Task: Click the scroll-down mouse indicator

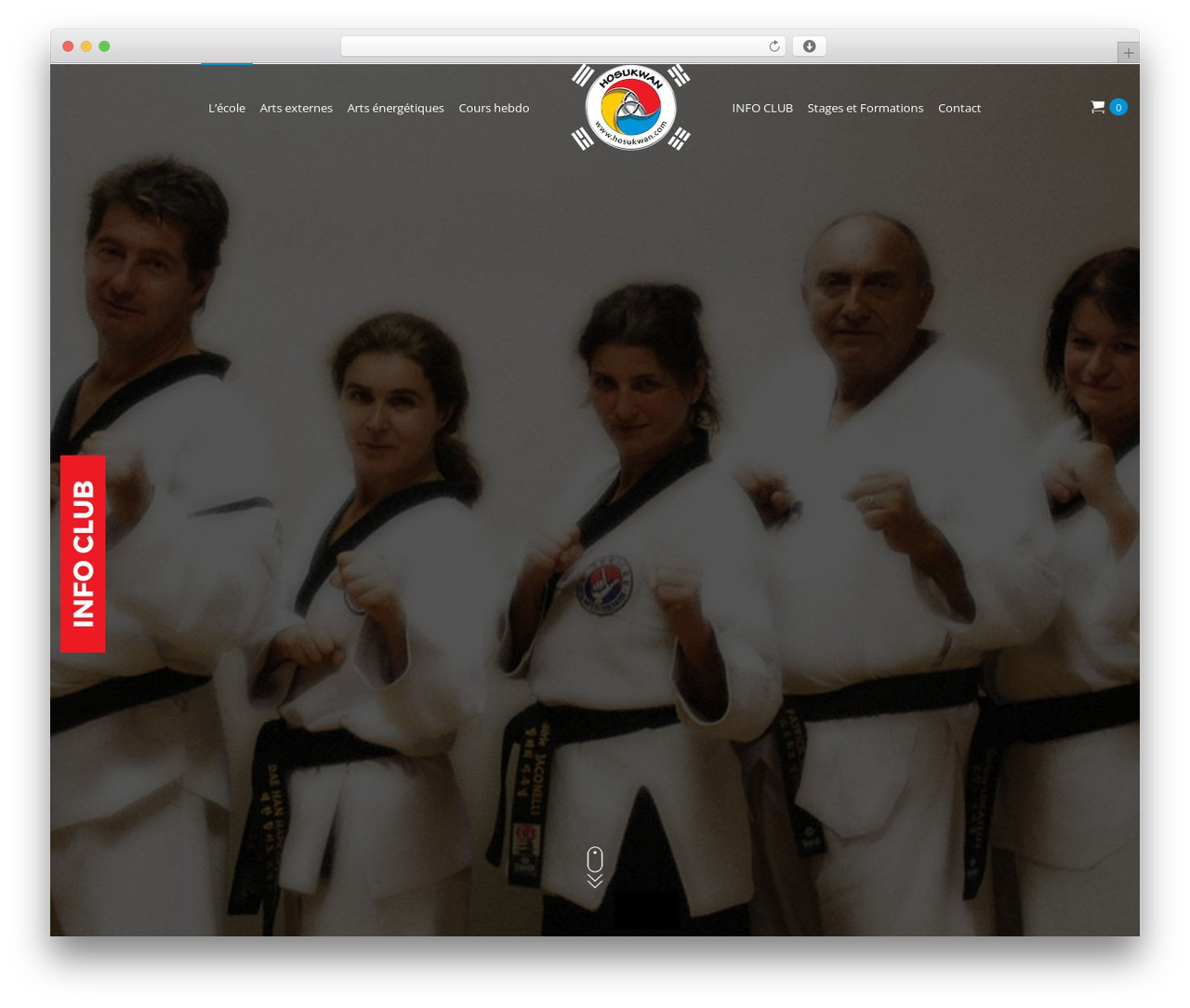Action: click(x=595, y=867)
